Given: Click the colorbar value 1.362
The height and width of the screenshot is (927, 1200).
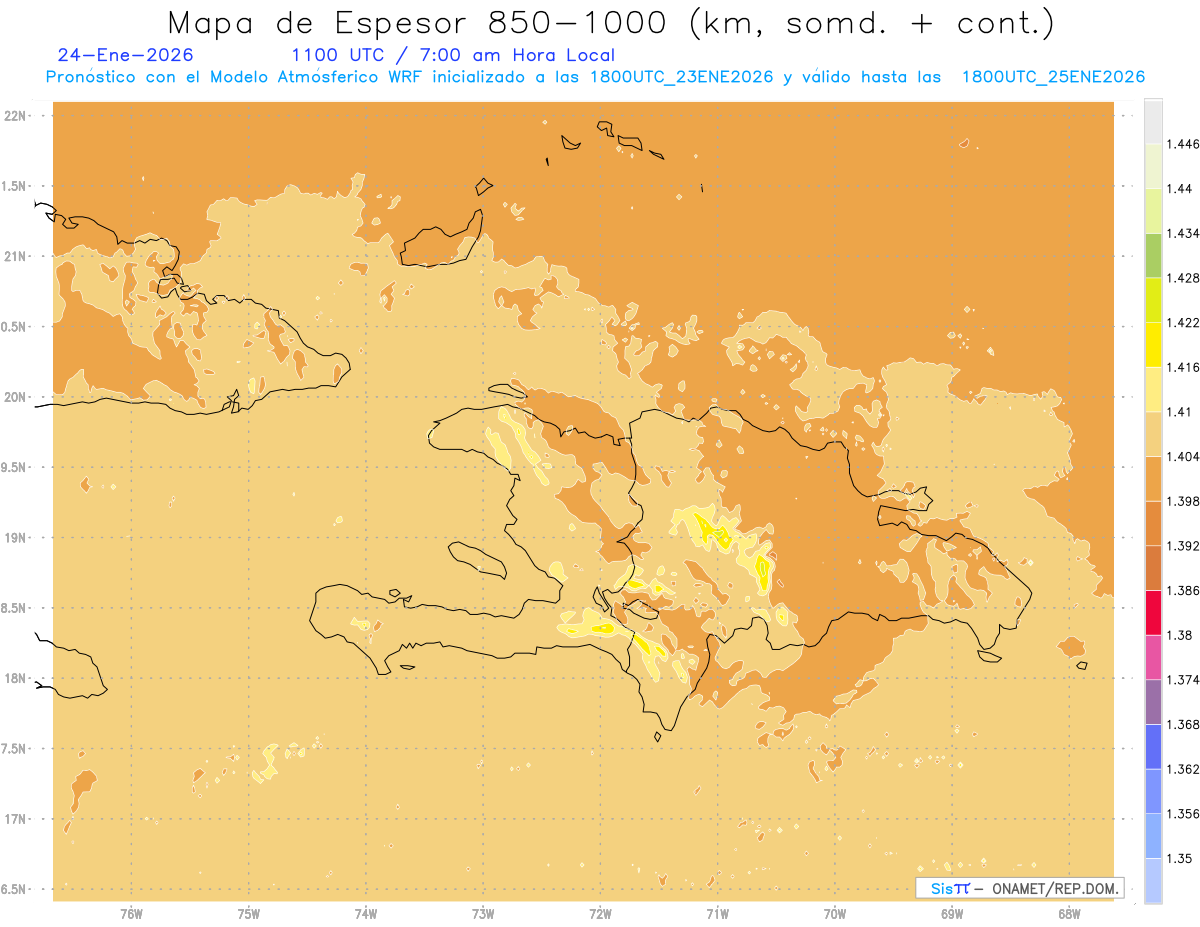Looking at the screenshot, I should click(x=1184, y=769).
